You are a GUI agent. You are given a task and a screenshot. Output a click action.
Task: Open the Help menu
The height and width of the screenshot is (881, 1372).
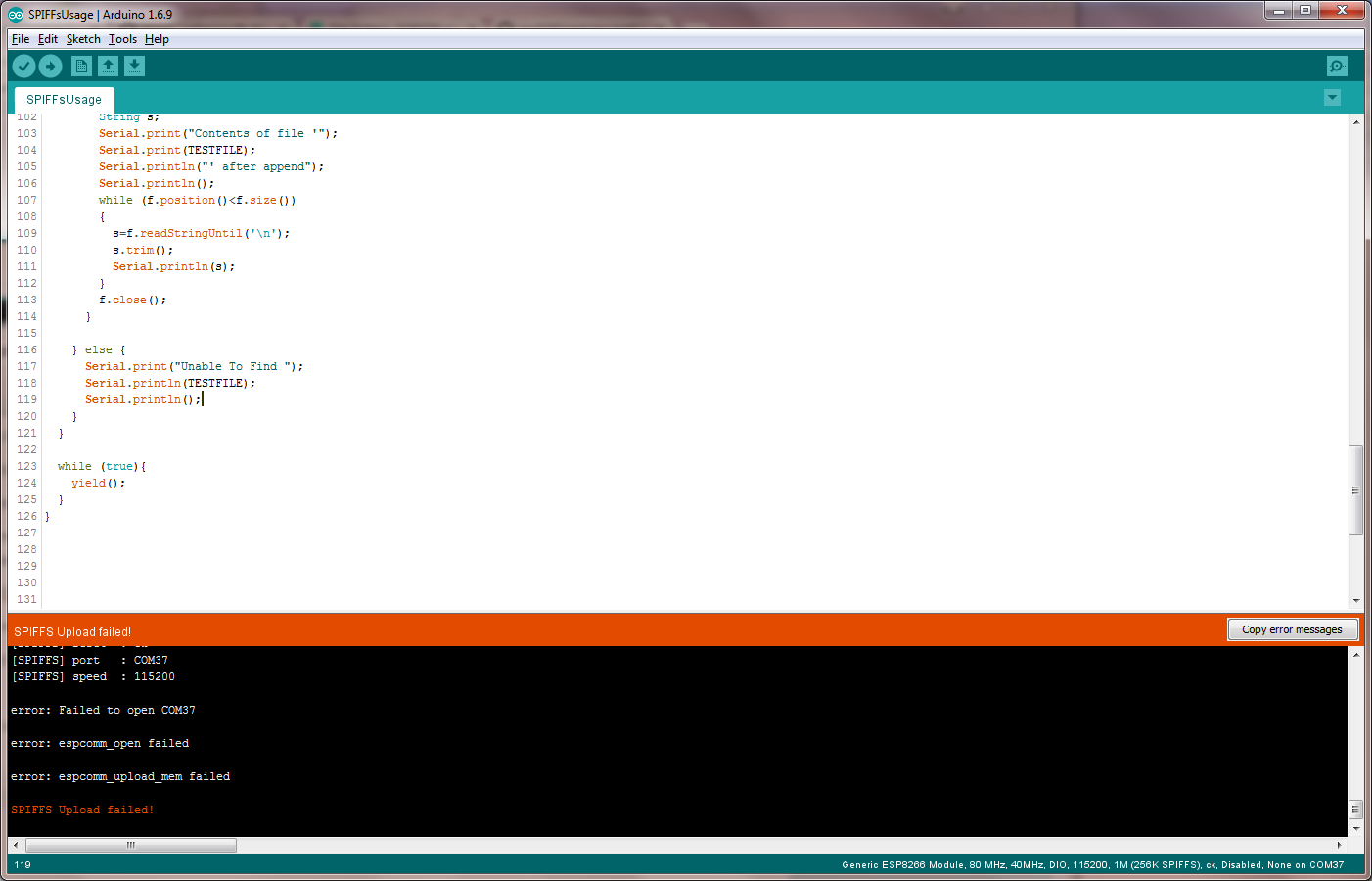tap(157, 39)
